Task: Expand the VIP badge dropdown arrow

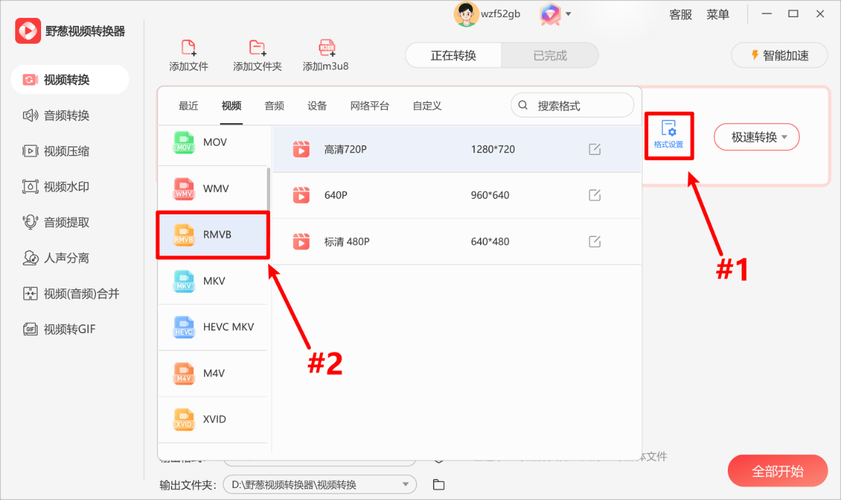Action: click(x=569, y=14)
